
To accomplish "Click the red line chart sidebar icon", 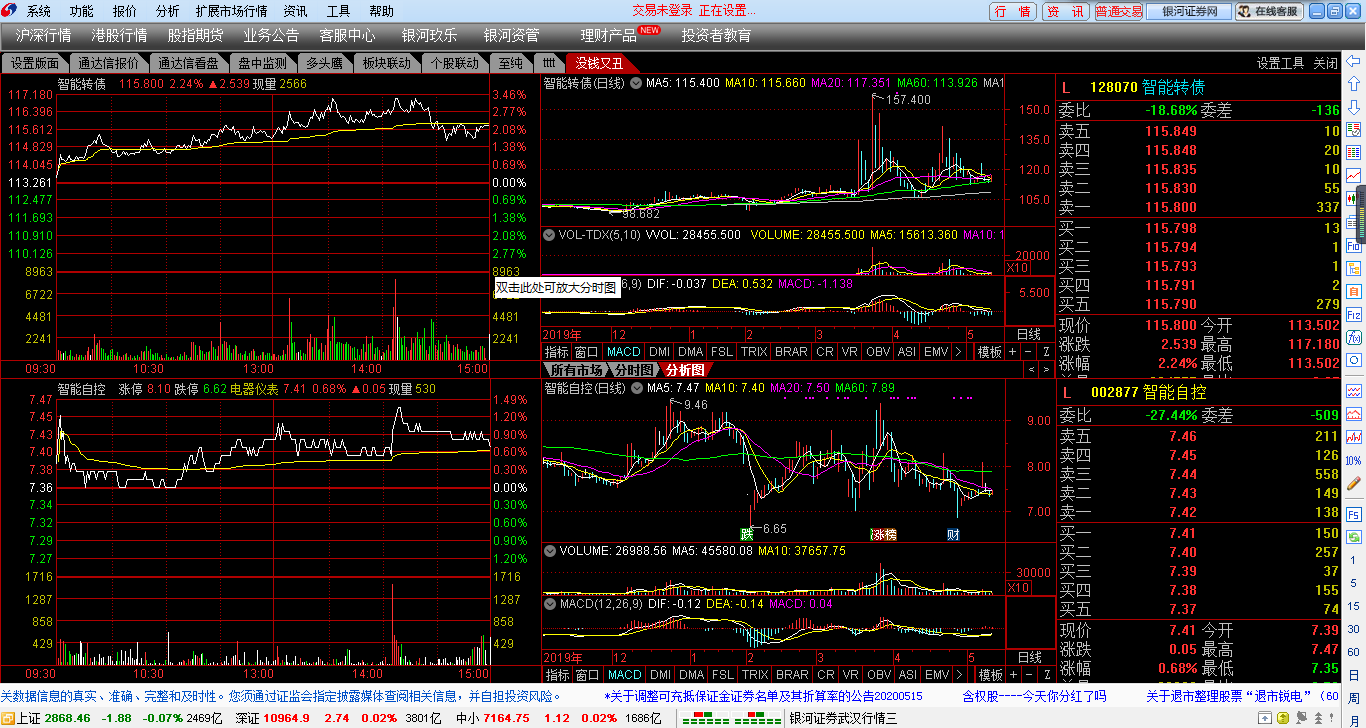I will 1354,175.
